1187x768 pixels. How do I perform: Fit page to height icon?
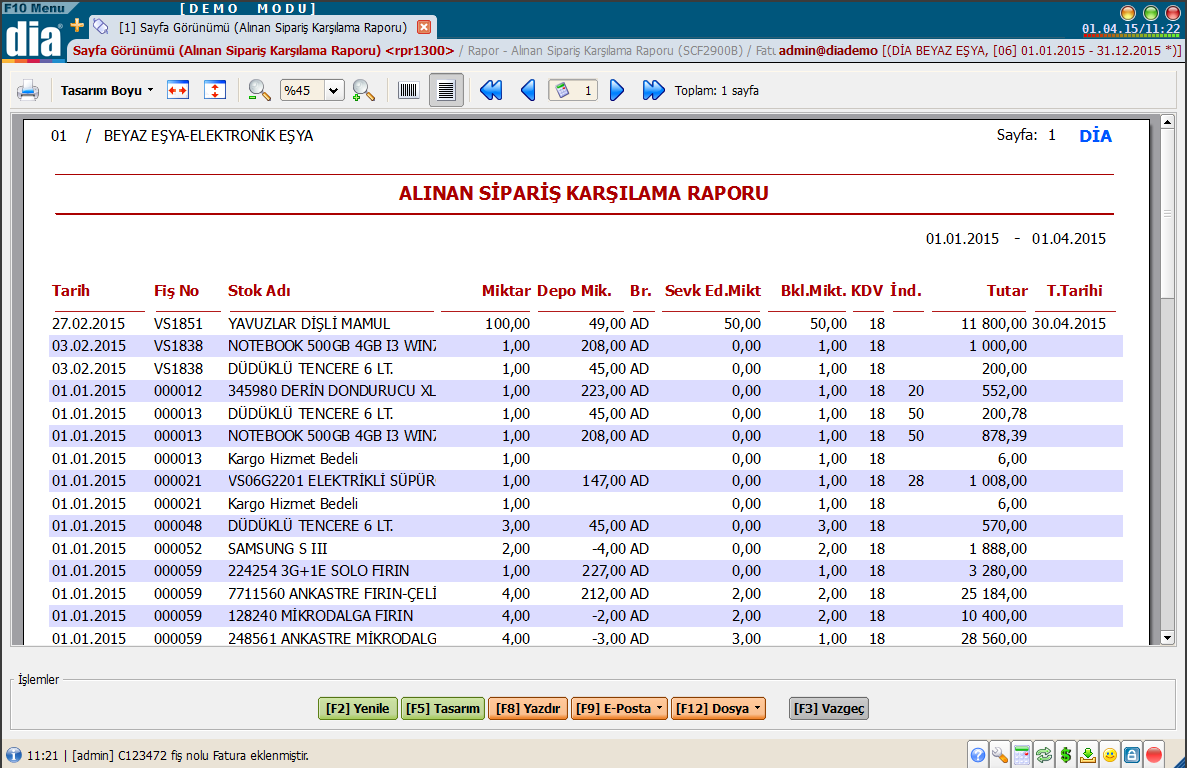coord(215,90)
